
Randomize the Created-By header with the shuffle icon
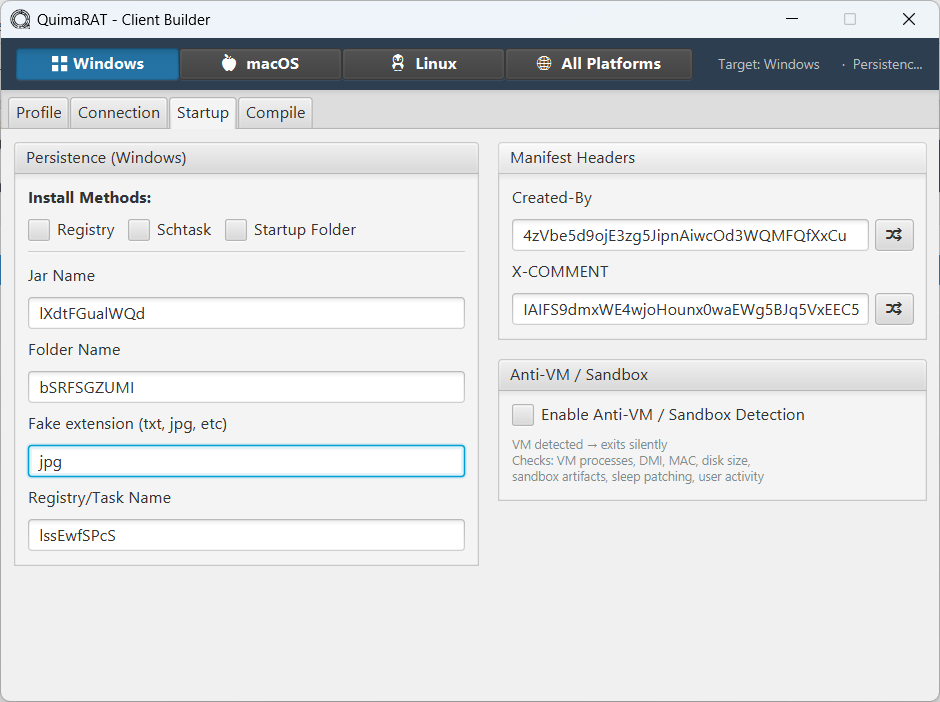(x=894, y=235)
